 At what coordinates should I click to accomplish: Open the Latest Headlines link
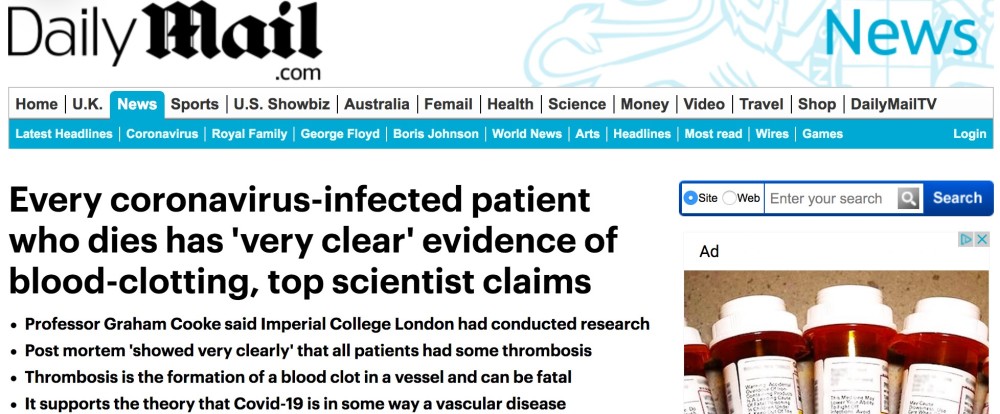click(64, 134)
